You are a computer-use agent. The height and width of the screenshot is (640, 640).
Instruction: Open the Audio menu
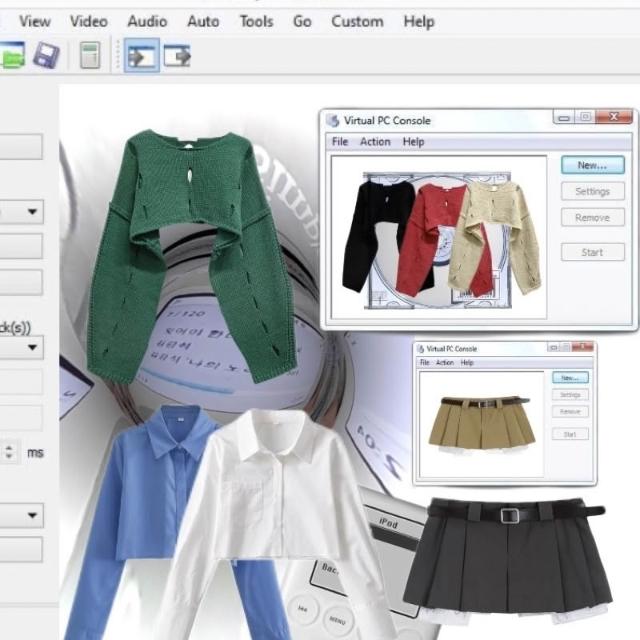[147, 21]
